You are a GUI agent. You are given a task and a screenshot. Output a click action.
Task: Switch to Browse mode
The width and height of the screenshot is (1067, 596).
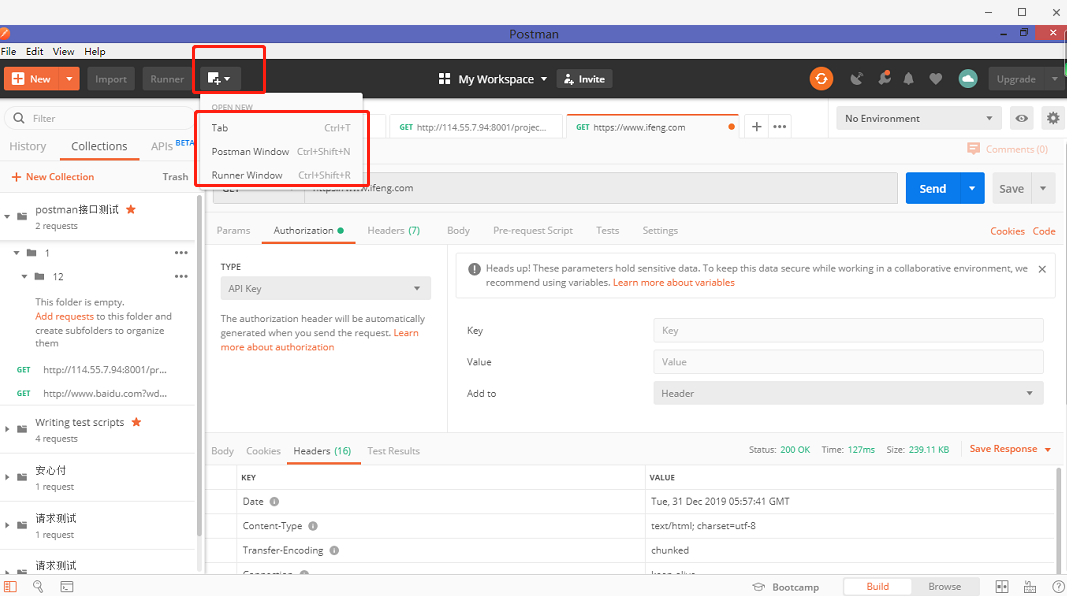pyautogui.click(x=945, y=586)
